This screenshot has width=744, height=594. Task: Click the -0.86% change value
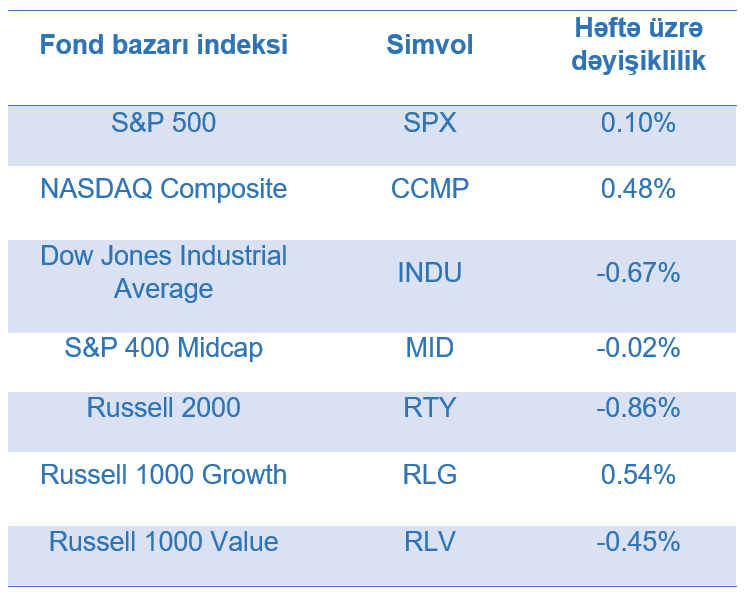[638, 408]
